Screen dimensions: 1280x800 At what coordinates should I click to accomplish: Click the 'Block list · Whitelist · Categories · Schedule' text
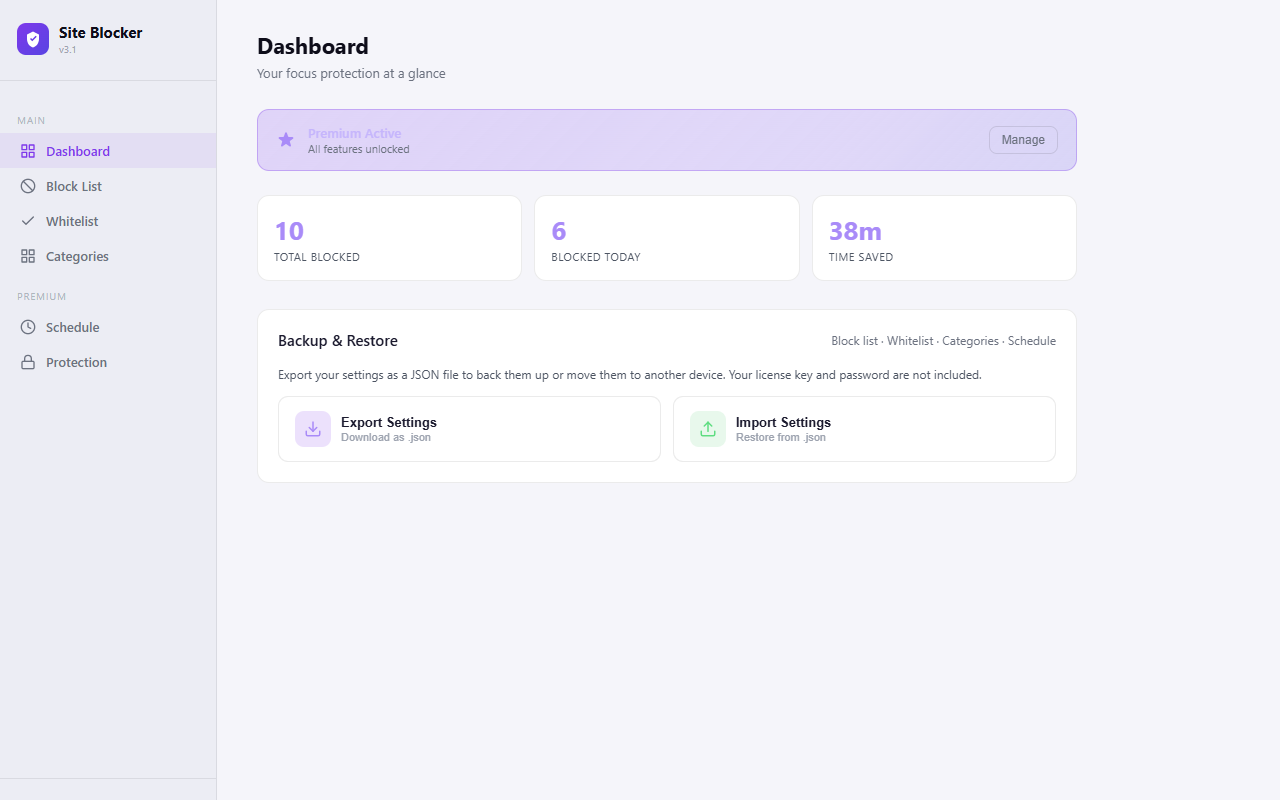tap(943, 341)
